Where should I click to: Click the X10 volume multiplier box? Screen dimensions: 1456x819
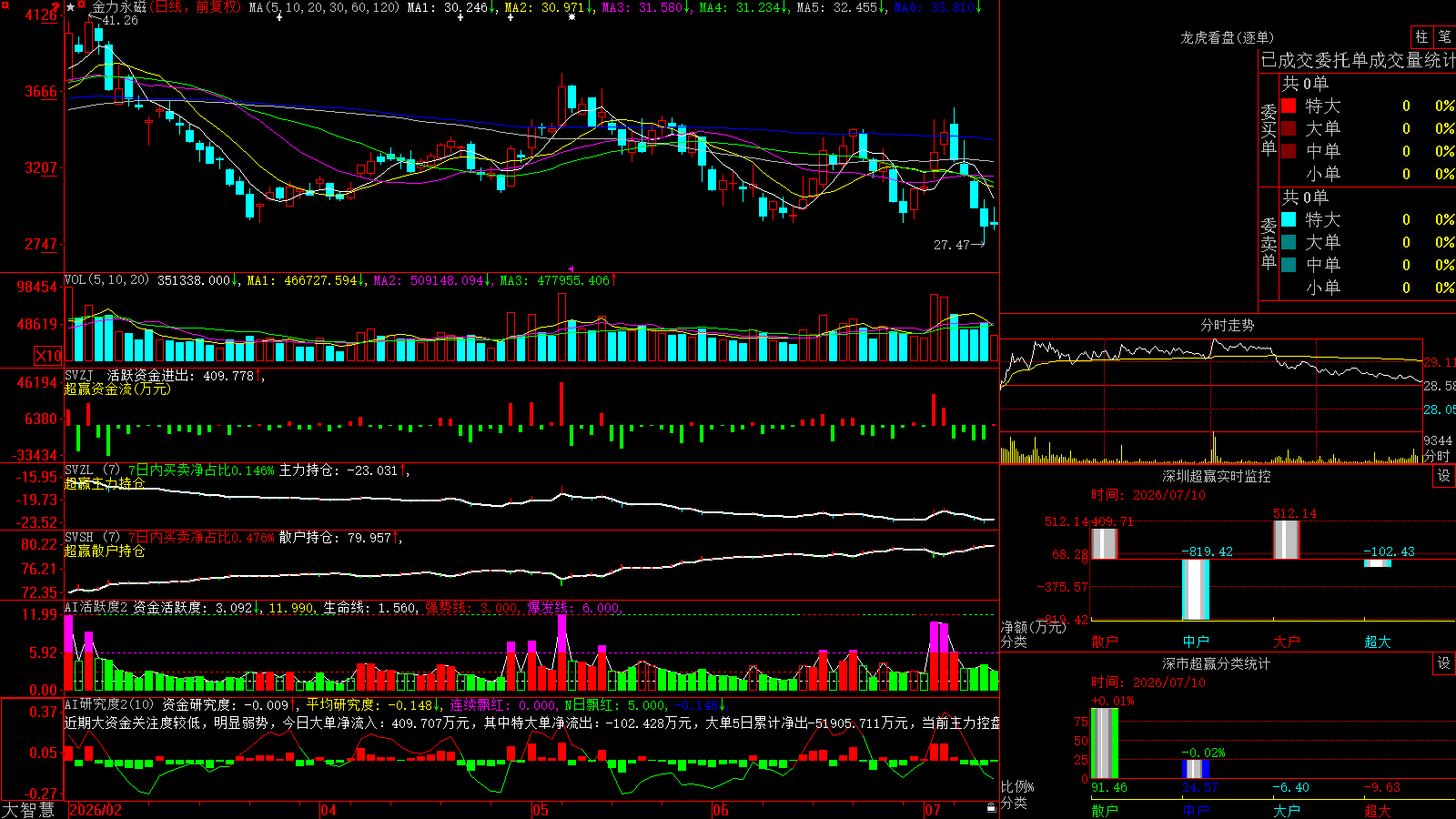(48, 356)
